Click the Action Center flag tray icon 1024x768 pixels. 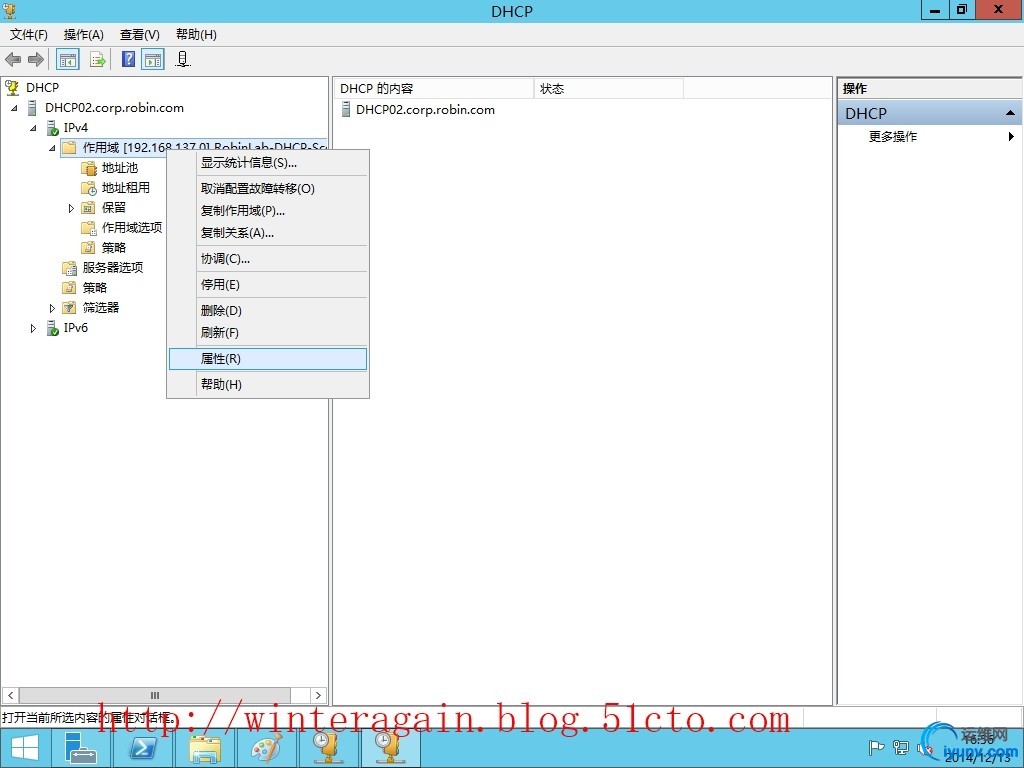click(876, 748)
